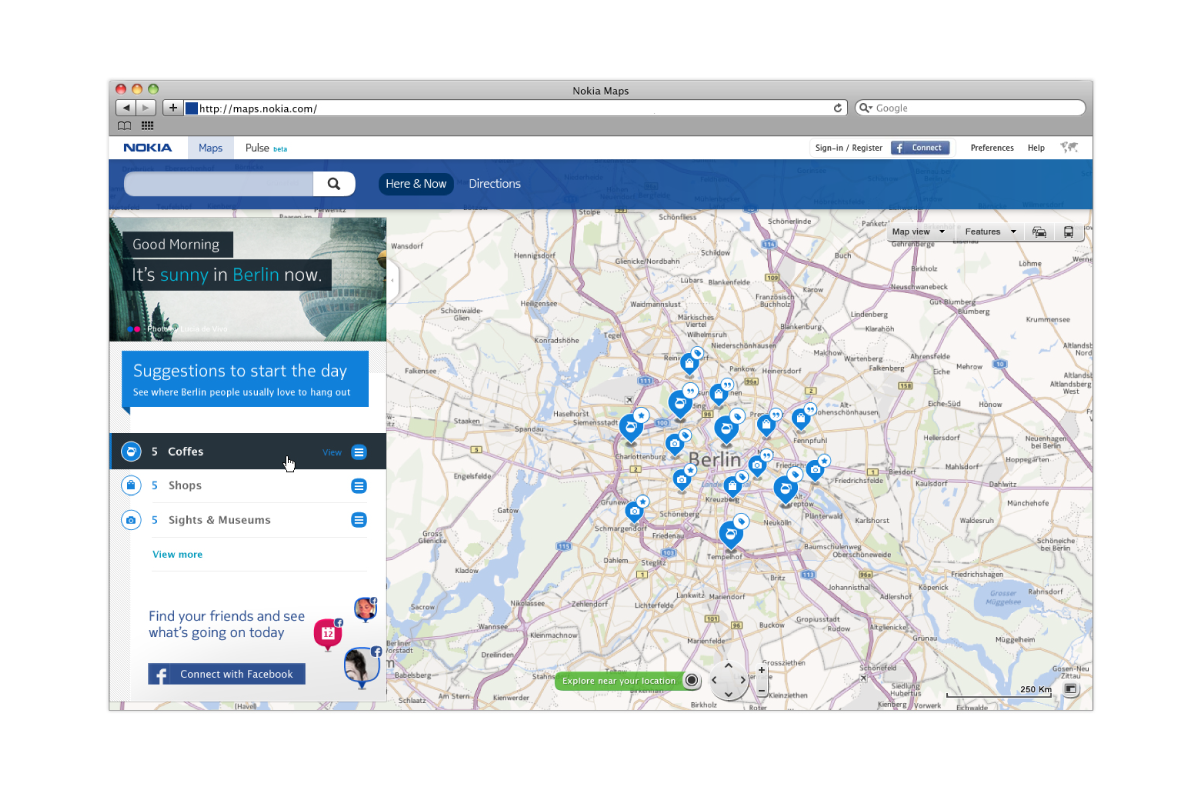Viewport: 1201px width, 800px height.
Task: Add bookmark with the plus button
Action: [173, 108]
